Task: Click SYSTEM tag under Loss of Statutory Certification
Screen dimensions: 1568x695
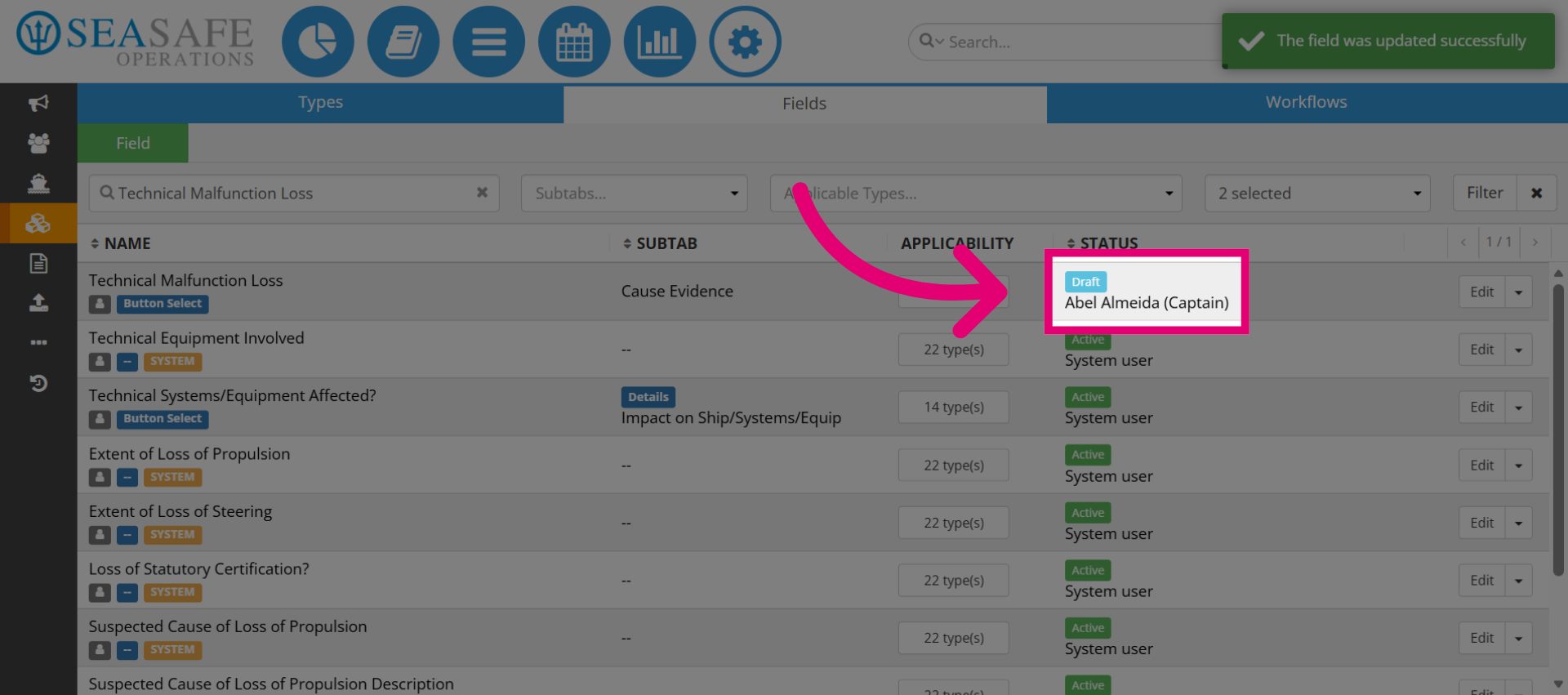Action: 172,592
